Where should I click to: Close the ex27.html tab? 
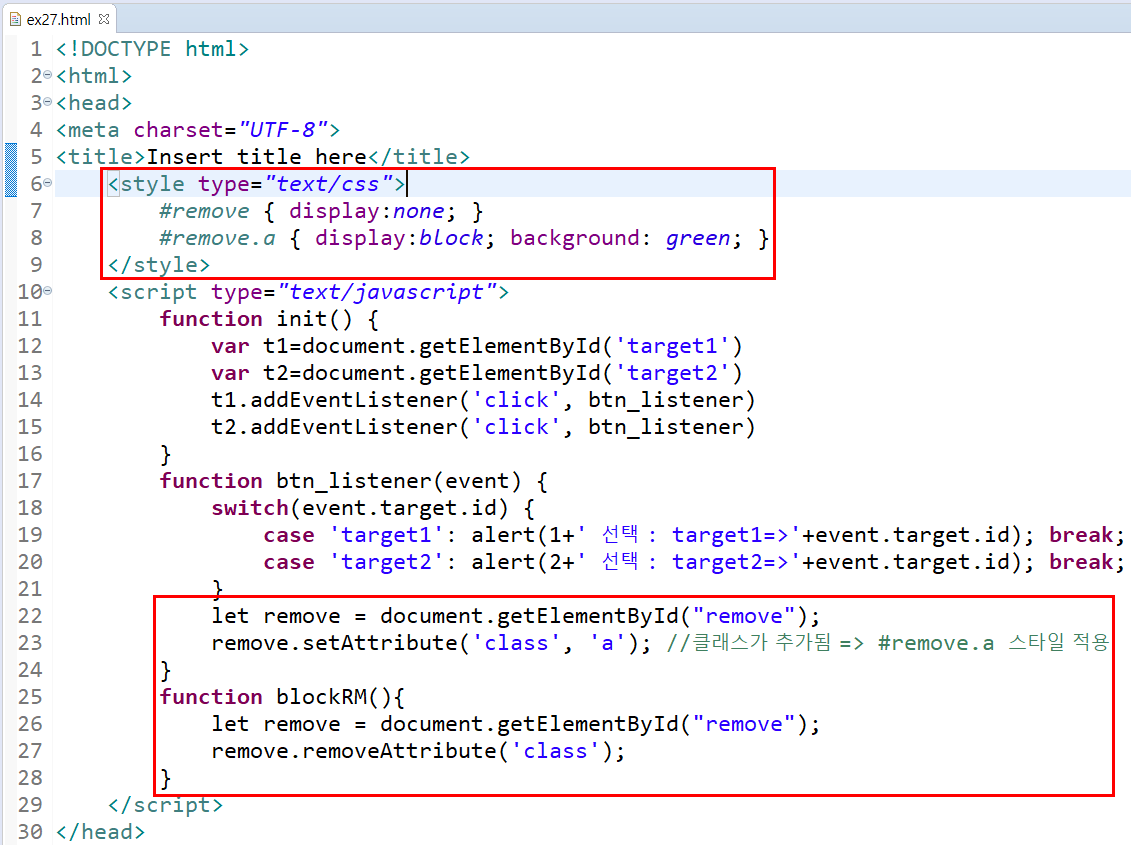click(104, 19)
